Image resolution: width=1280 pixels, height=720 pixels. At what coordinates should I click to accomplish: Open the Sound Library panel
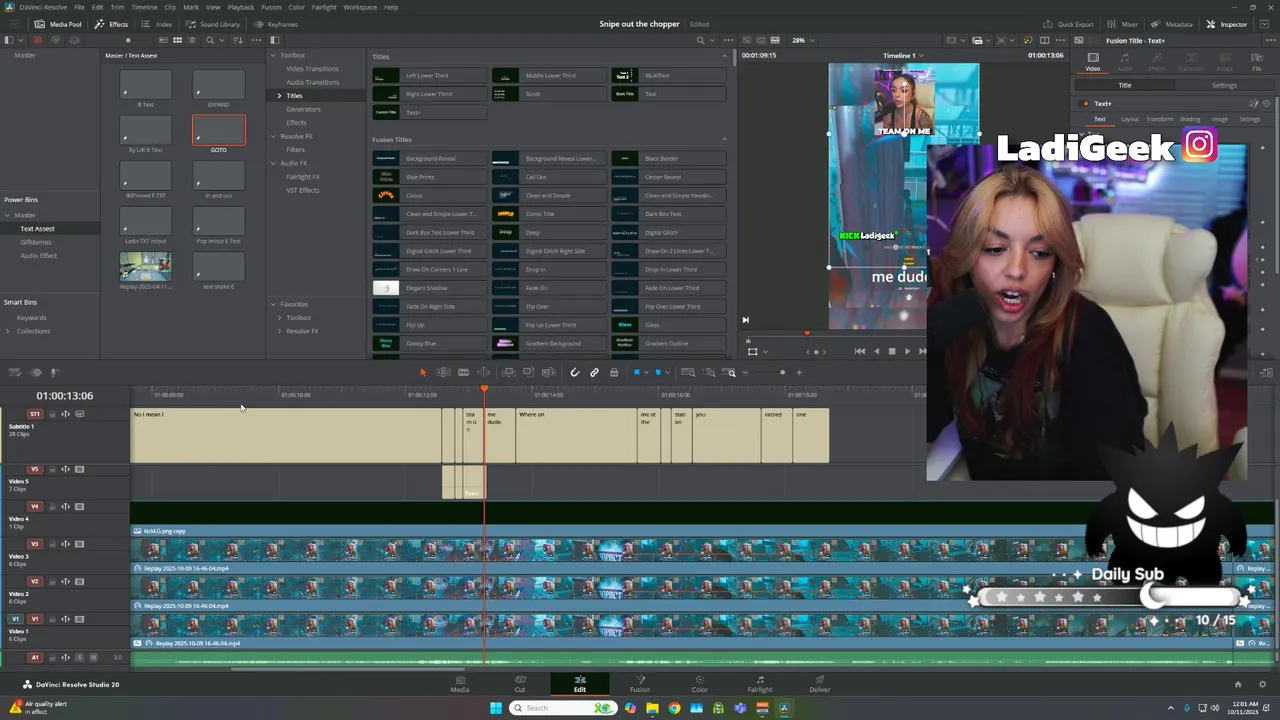[x=213, y=24]
